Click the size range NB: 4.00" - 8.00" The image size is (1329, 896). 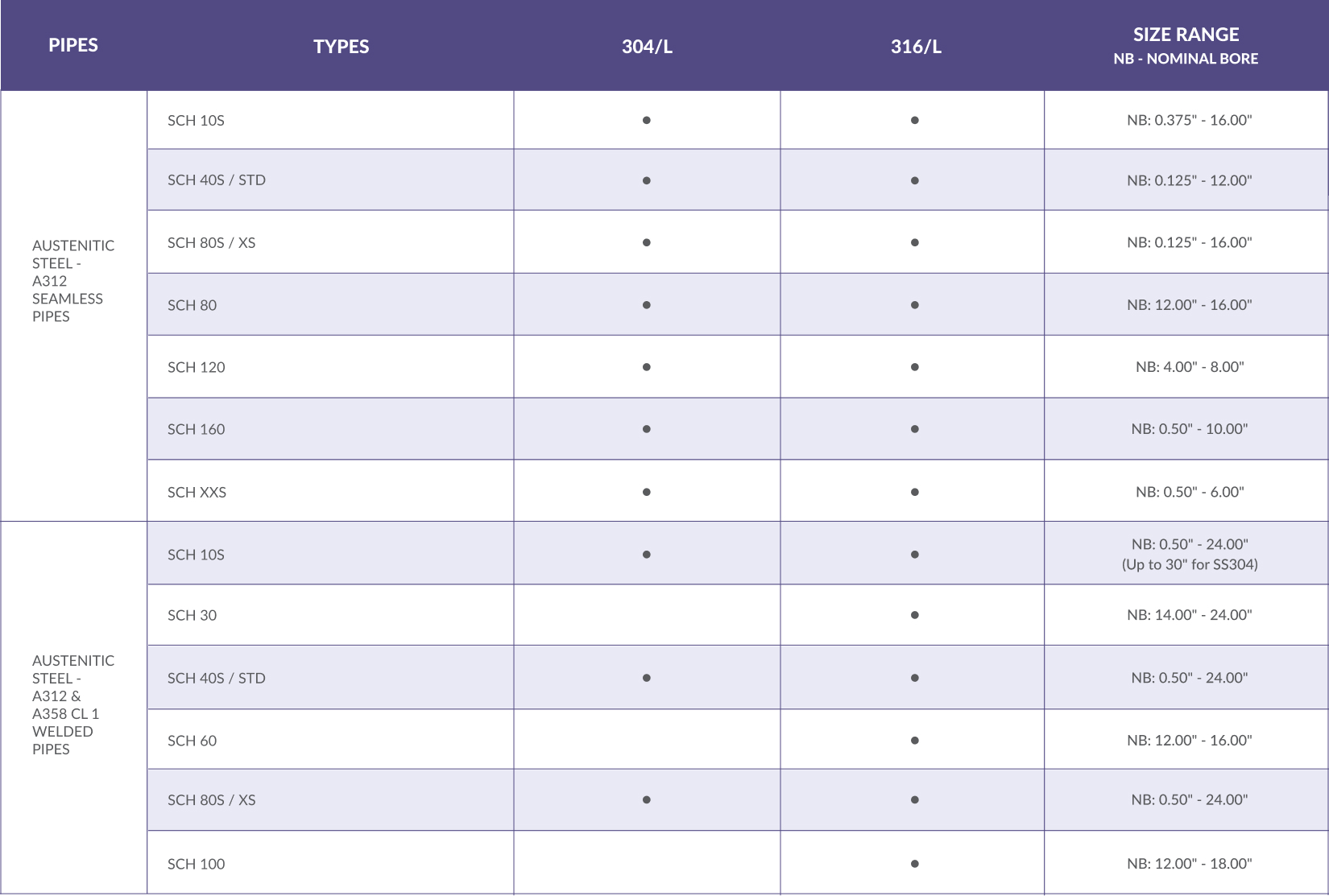click(x=1190, y=367)
